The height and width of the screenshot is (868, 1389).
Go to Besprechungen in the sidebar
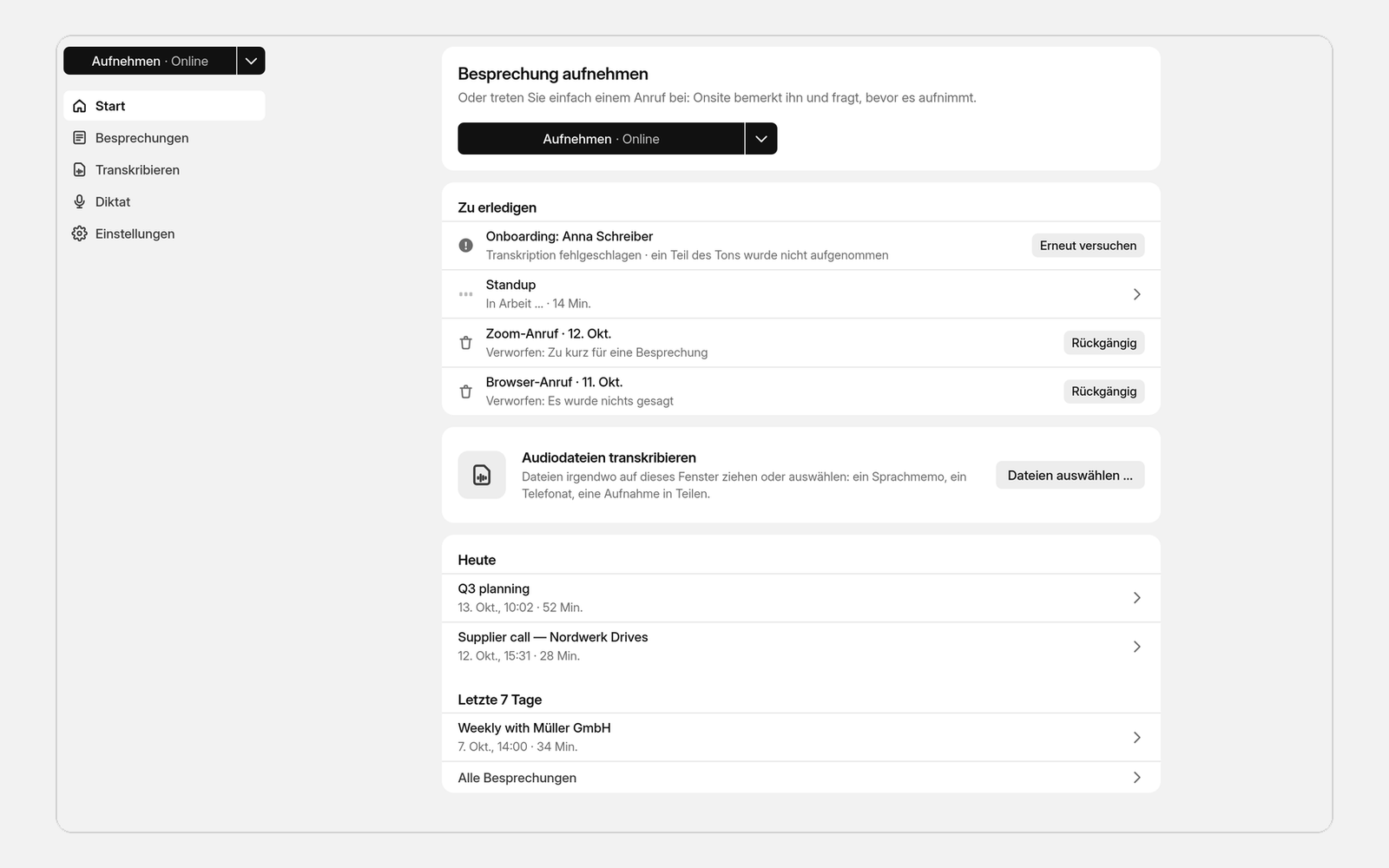pos(164,138)
